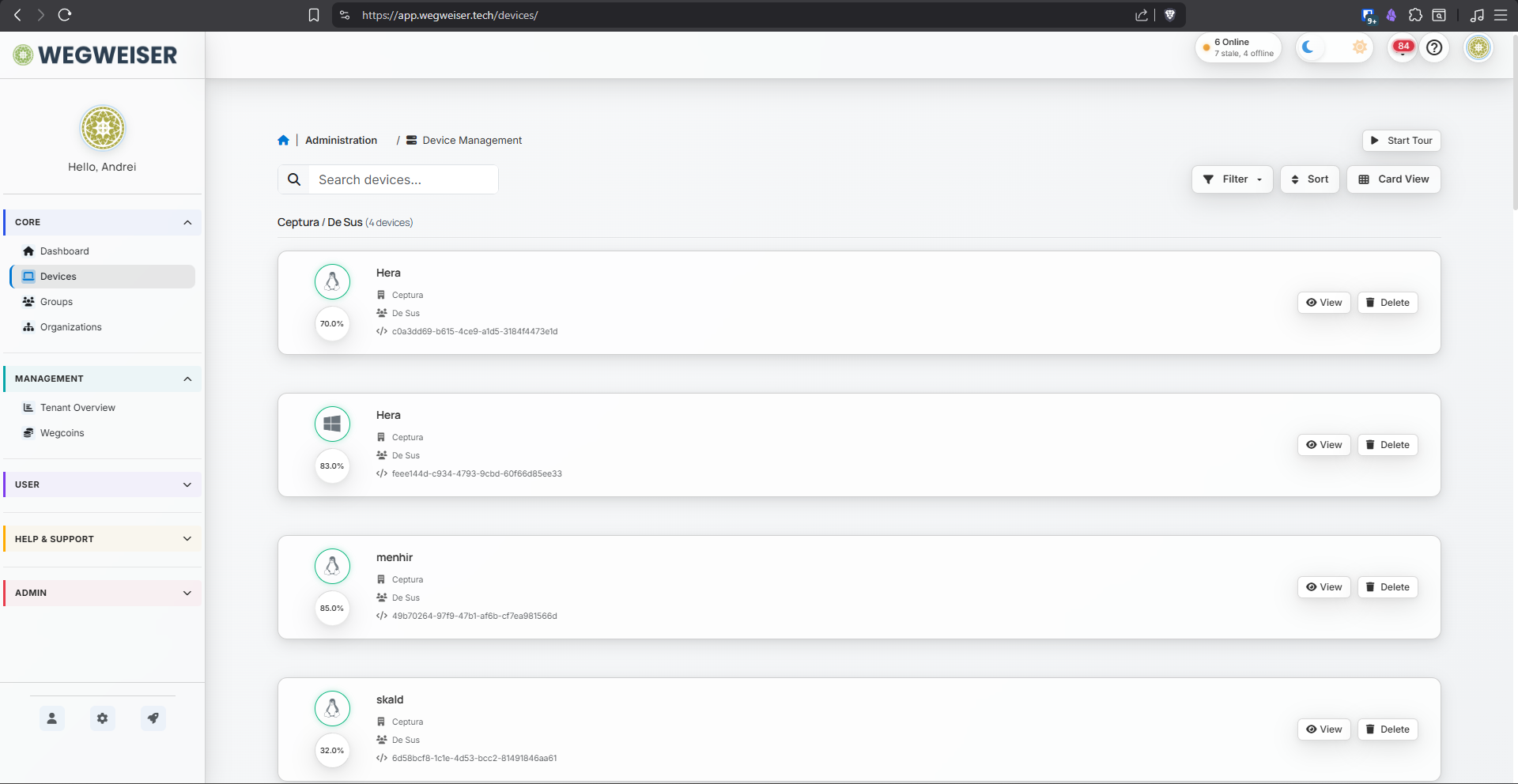Click the home breadcrumb icon
1518x784 pixels.
(x=283, y=141)
